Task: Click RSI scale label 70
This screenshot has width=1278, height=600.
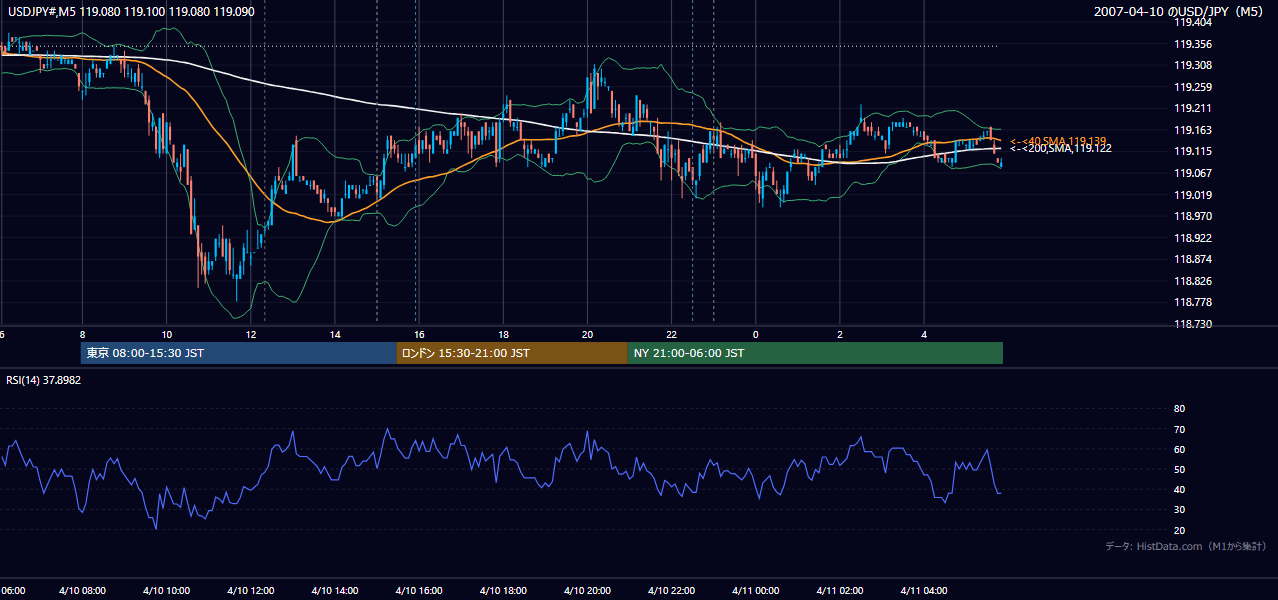Action: pyautogui.click(x=1179, y=429)
